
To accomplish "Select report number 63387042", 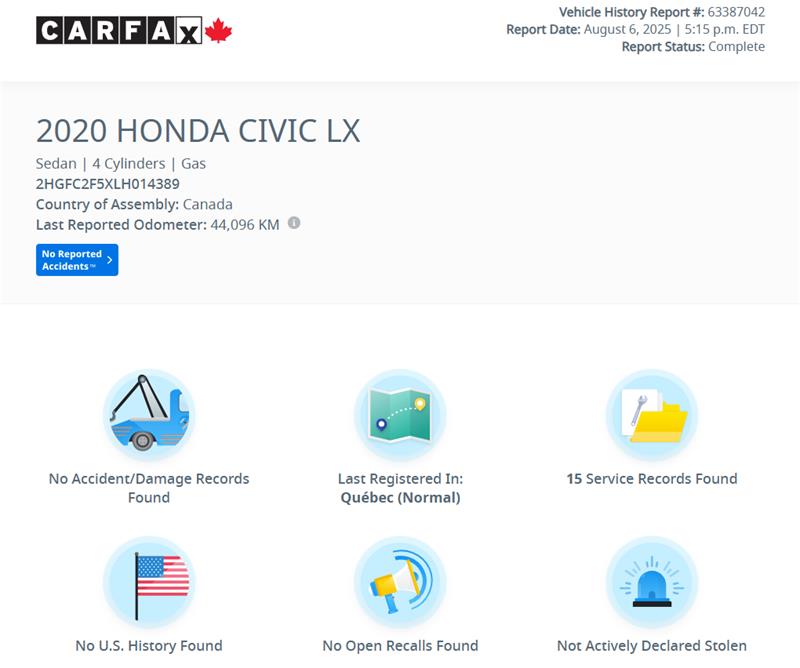I will tap(736, 12).
